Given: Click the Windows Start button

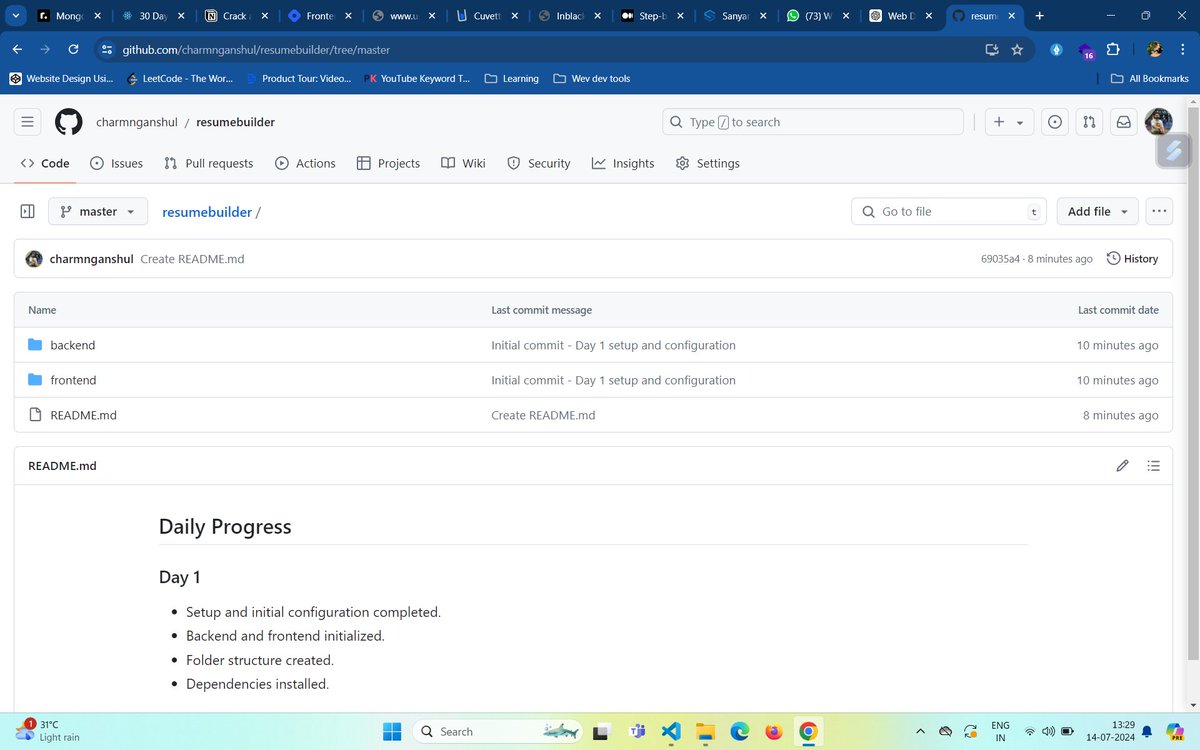Looking at the screenshot, I should tap(391, 731).
